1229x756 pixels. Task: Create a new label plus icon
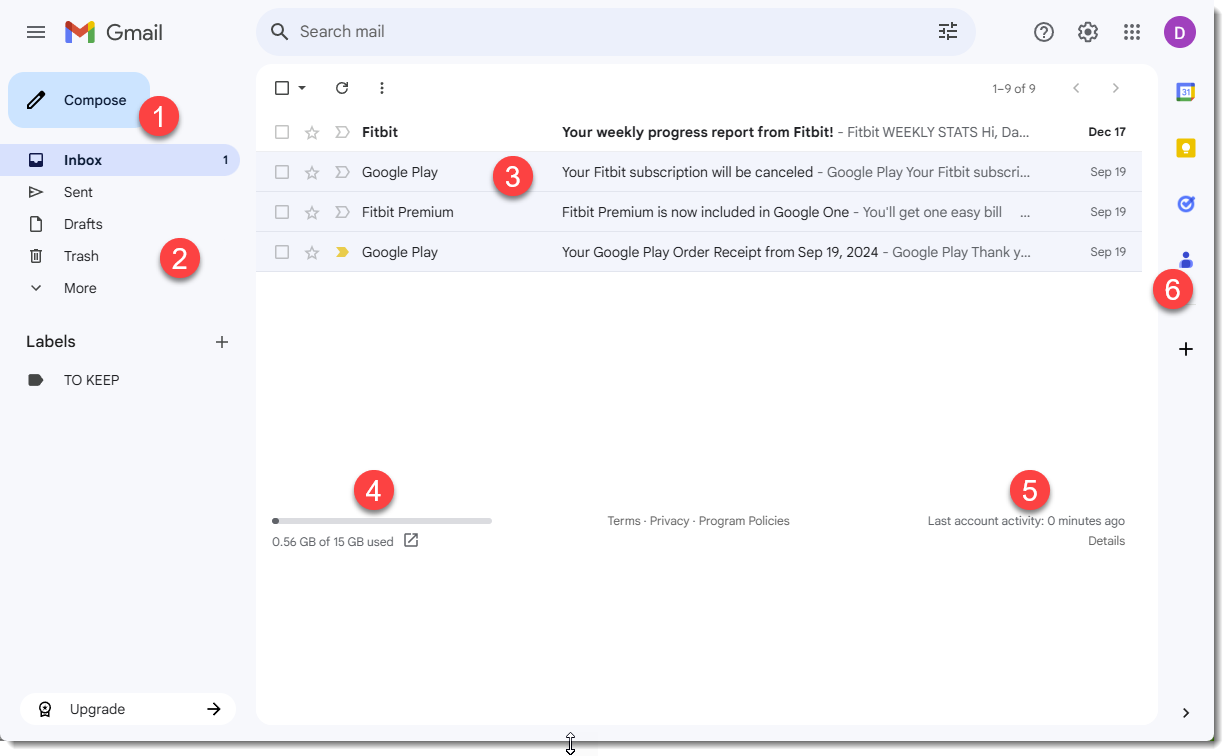[222, 342]
